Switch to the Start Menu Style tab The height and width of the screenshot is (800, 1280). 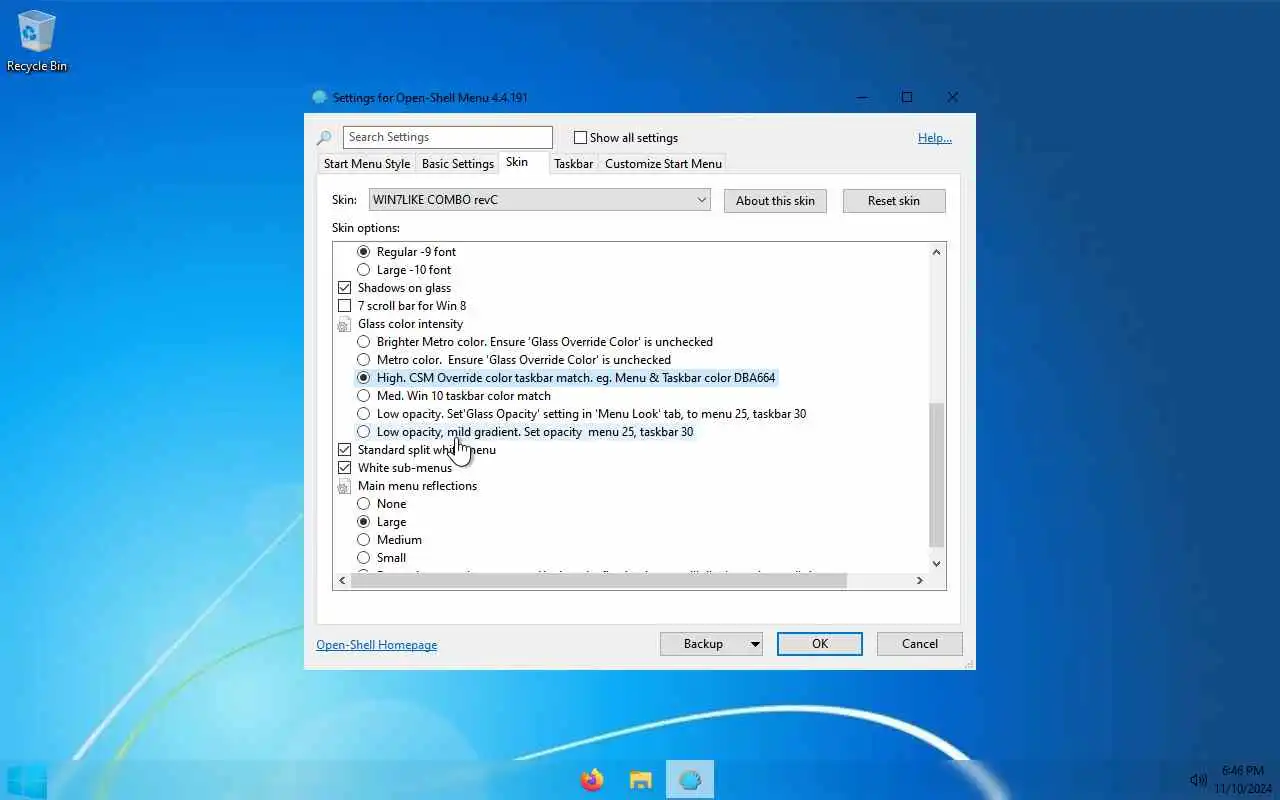coord(367,164)
